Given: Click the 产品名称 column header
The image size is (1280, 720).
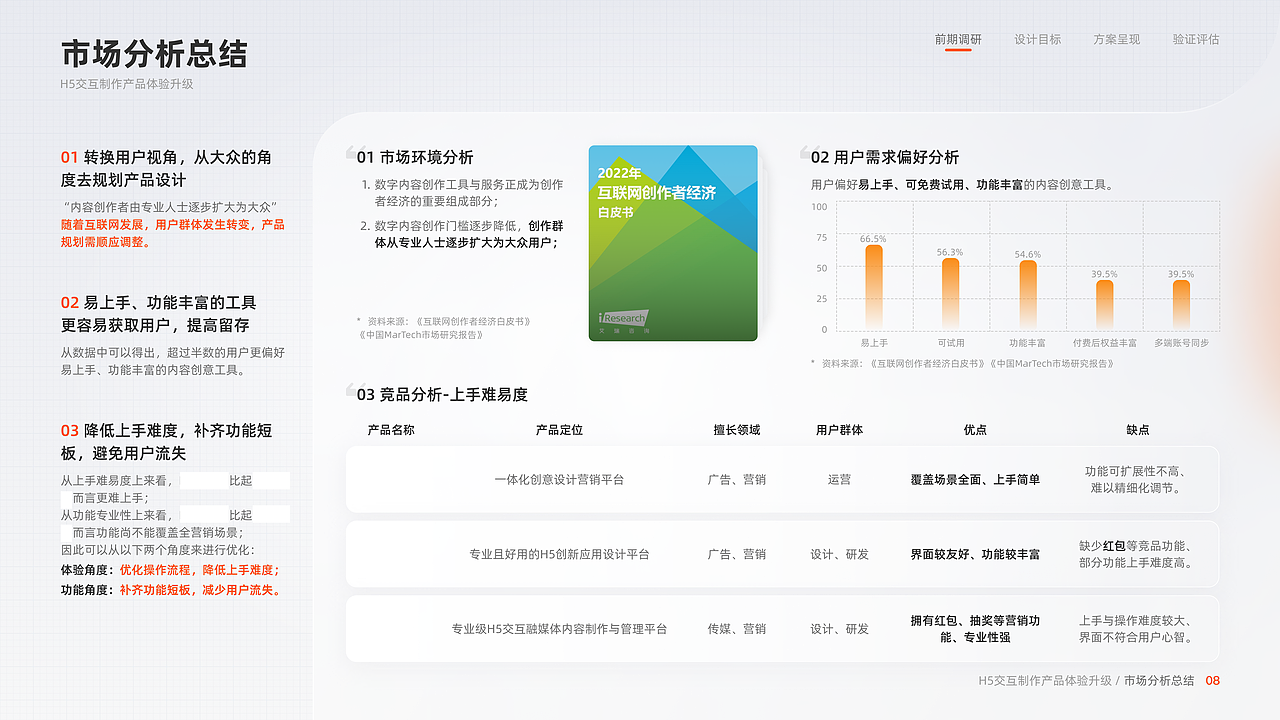Looking at the screenshot, I should pyautogui.click(x=391, y=430).
